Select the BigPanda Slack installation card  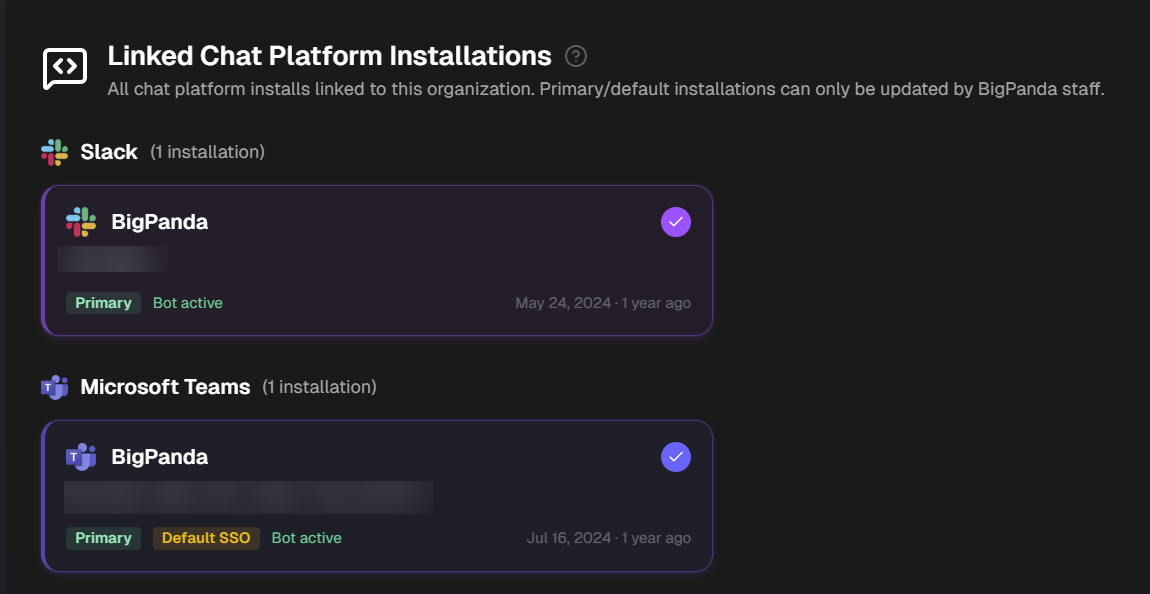click(x=375, y=260)
